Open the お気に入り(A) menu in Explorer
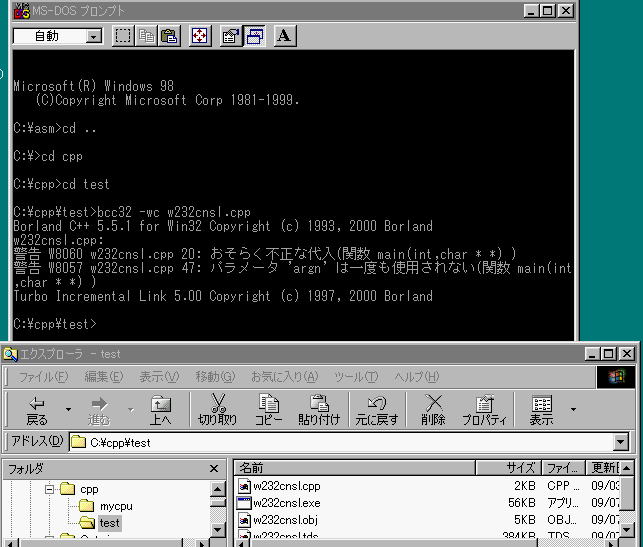This screenshot has width=643, height=547. pyautogui.click(x=284, y=376)
